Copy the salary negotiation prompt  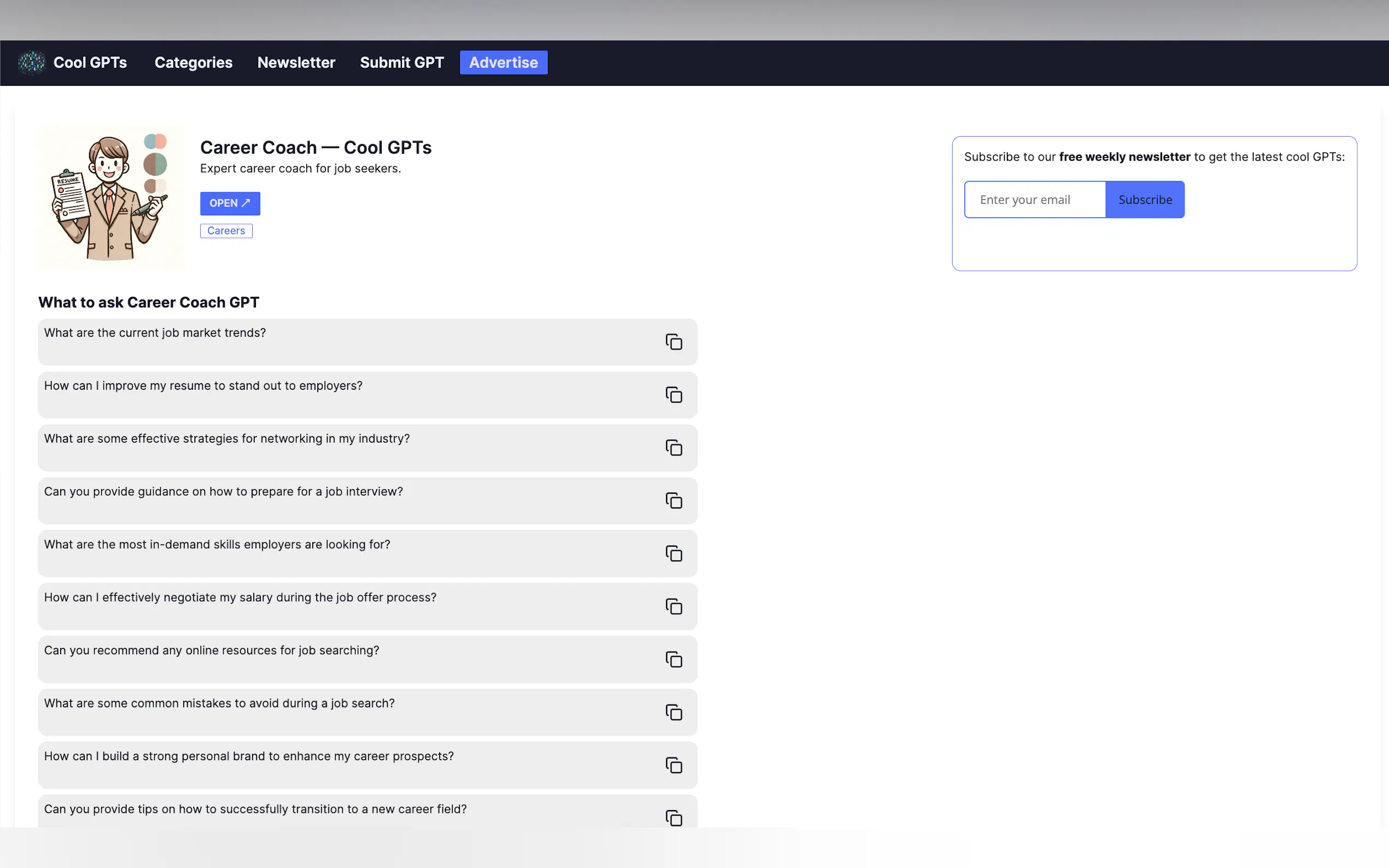(x=674, y=606)
